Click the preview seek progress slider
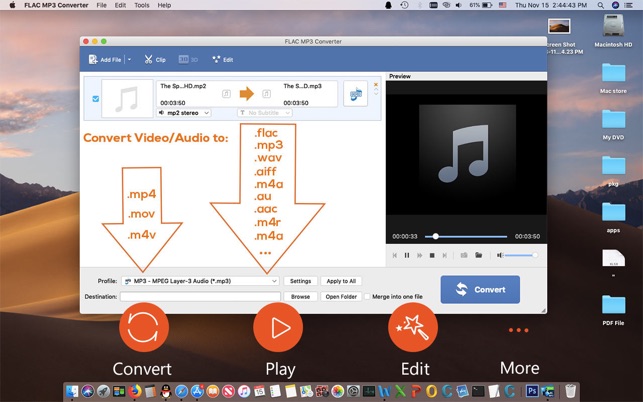 point(470,236)
